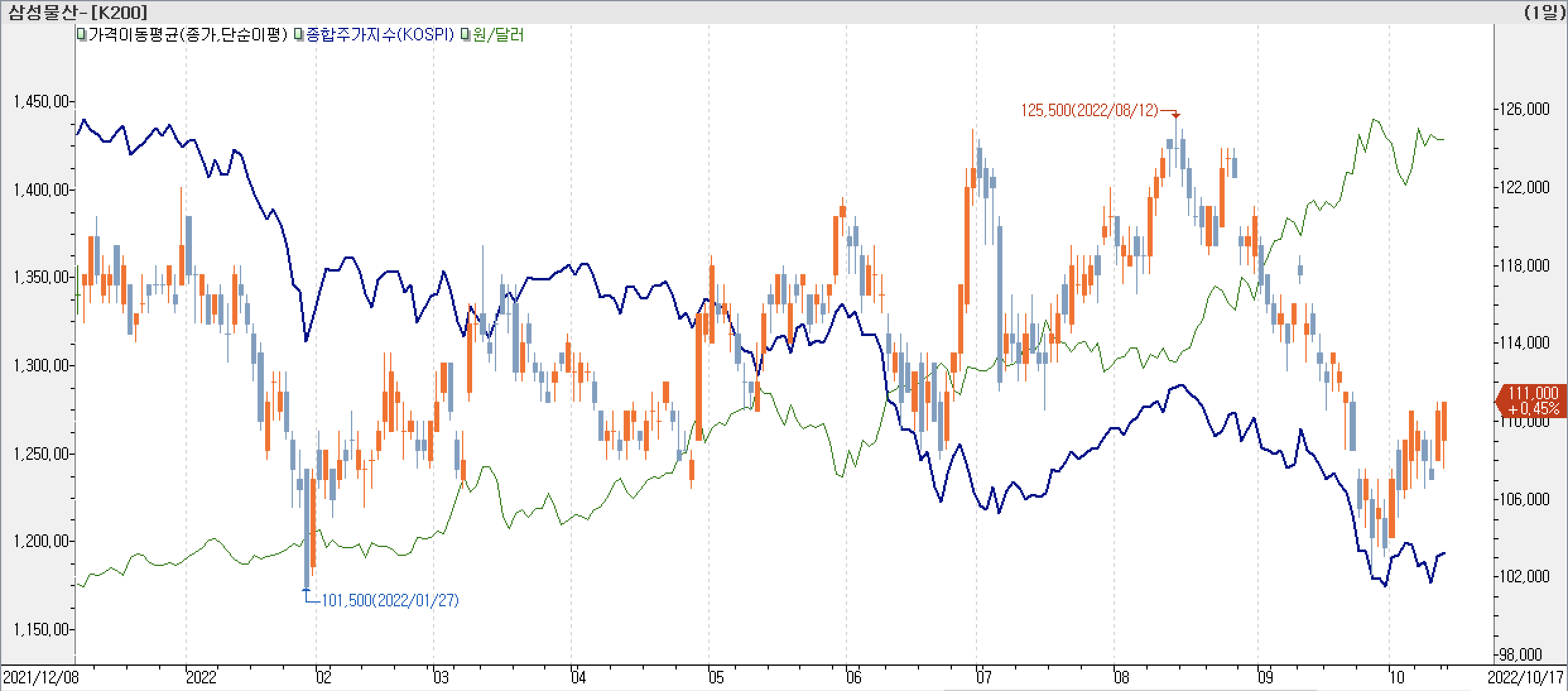Click the won/dollar legend icon
Image resolution: width=1568 pixels, height=691 pixels.
pos(465,35)
